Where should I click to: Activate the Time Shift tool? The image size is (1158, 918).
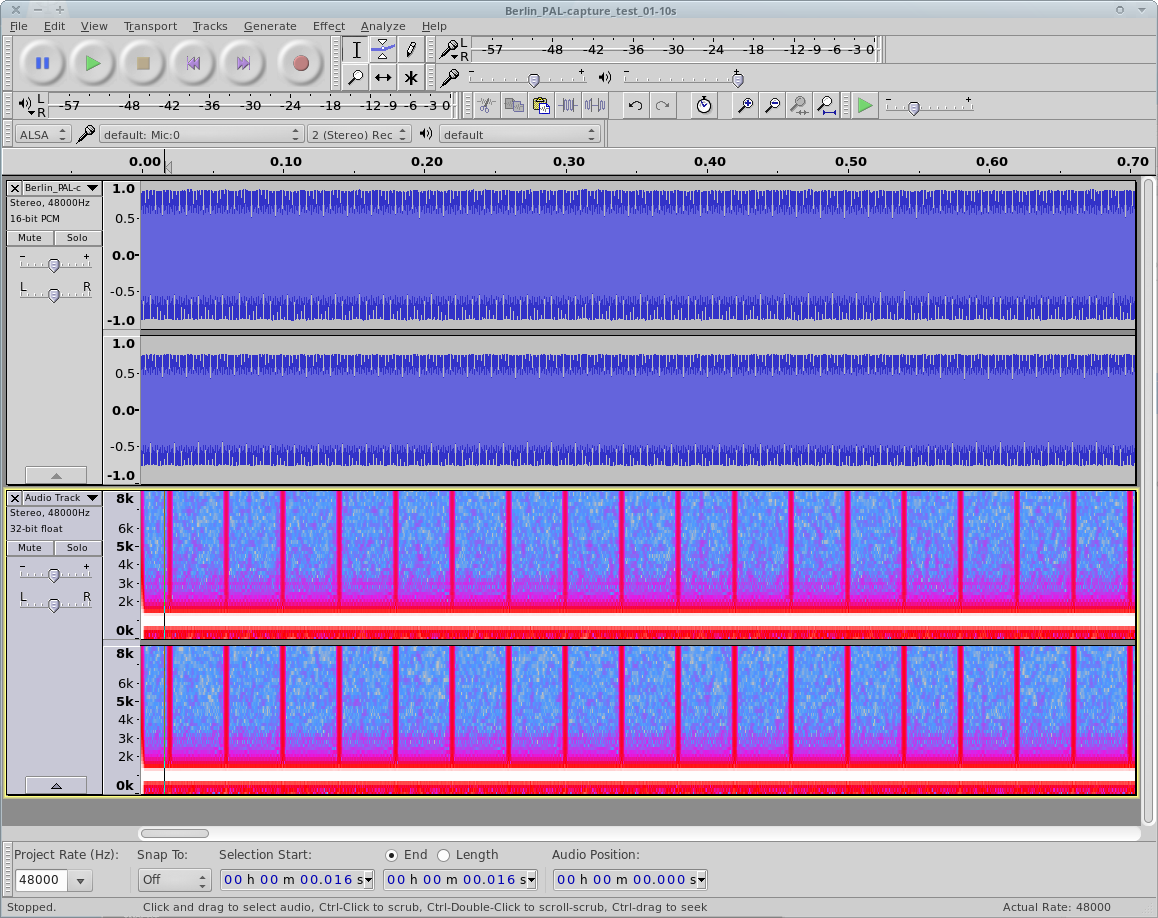[x=383, y=77]
